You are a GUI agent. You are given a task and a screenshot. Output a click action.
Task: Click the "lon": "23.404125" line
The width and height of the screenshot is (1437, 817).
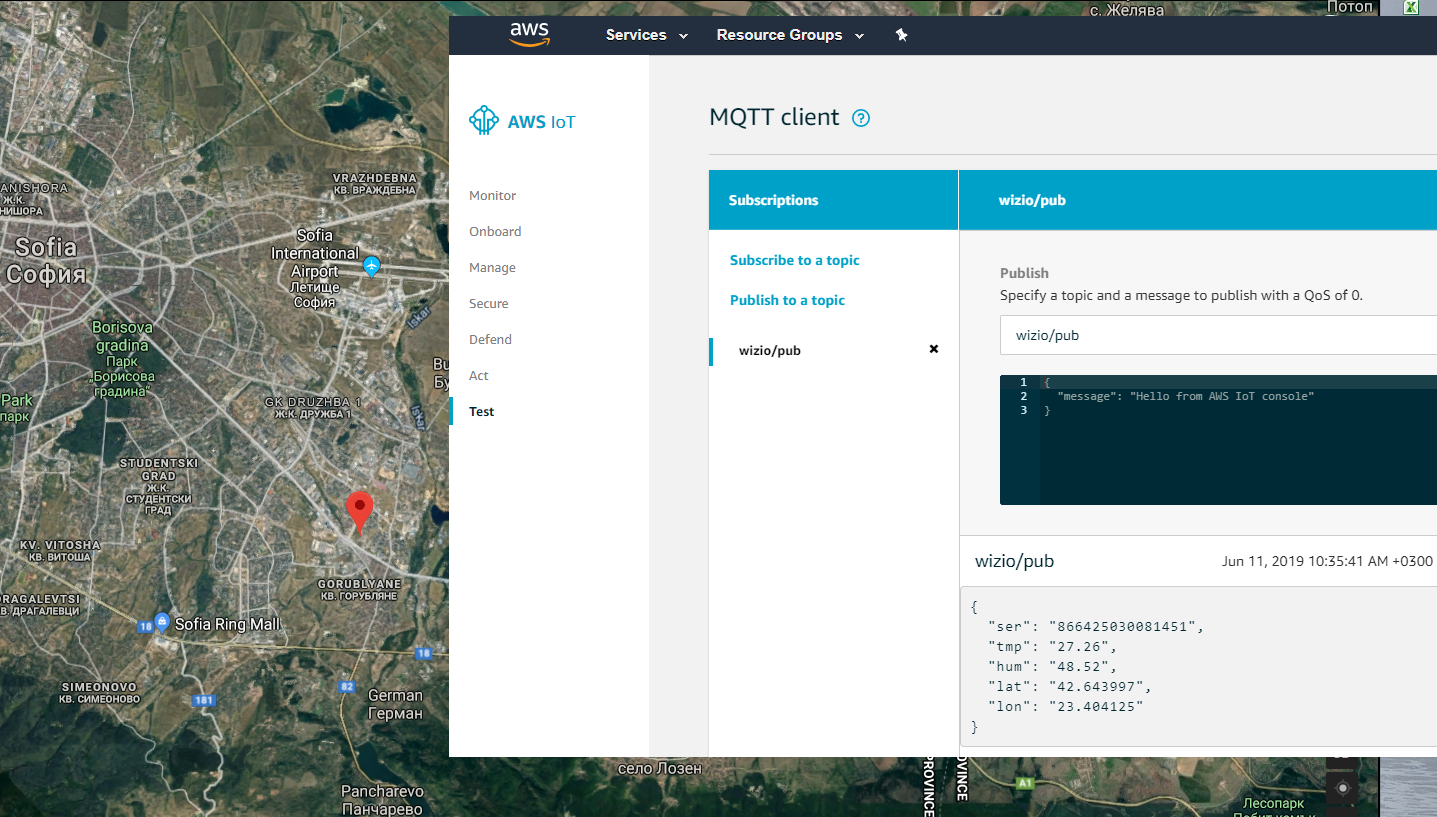point(1066,707)
